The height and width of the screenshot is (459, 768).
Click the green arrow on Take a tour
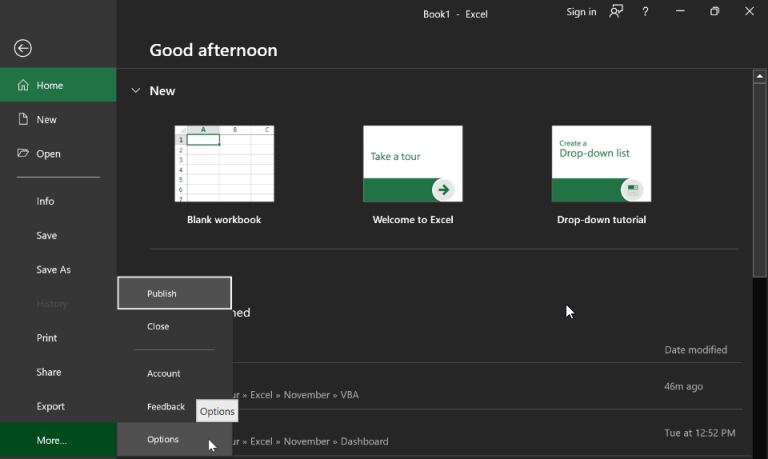443,189
